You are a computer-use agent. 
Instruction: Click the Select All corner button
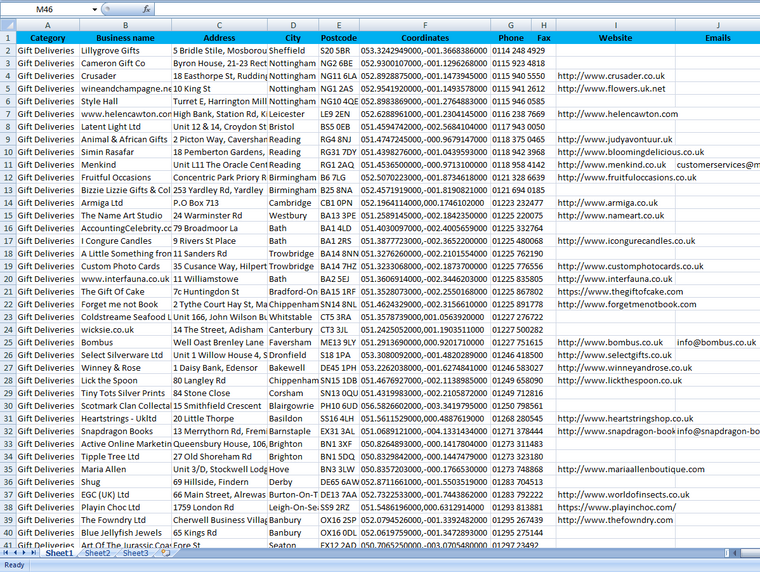(8, 25)
